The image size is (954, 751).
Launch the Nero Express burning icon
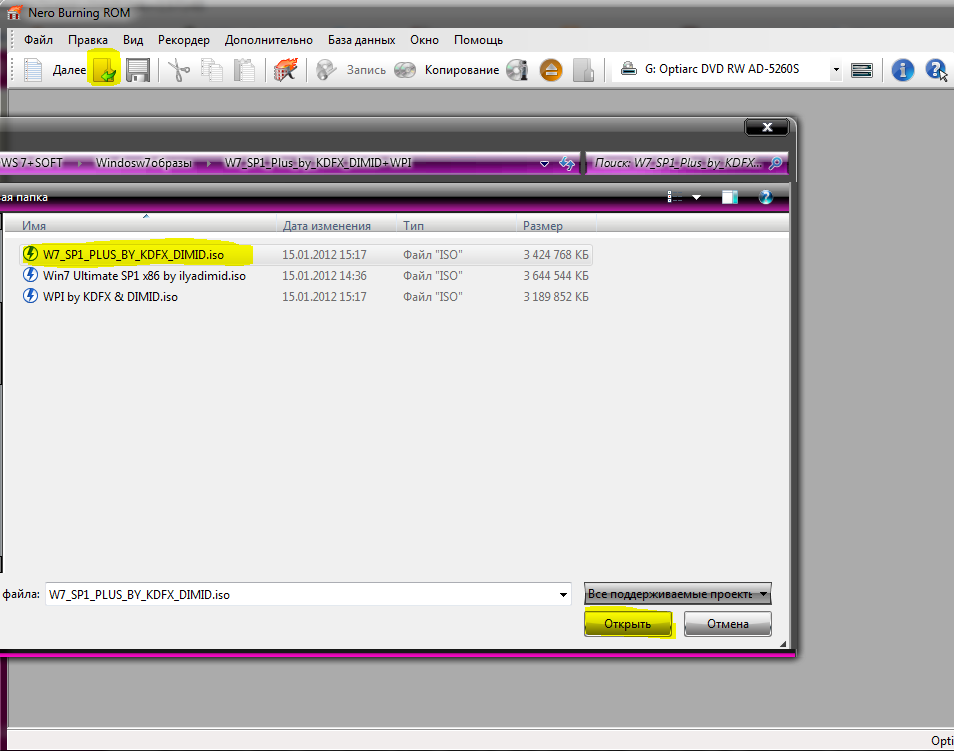pyautogui.click(x=285, y=70)
